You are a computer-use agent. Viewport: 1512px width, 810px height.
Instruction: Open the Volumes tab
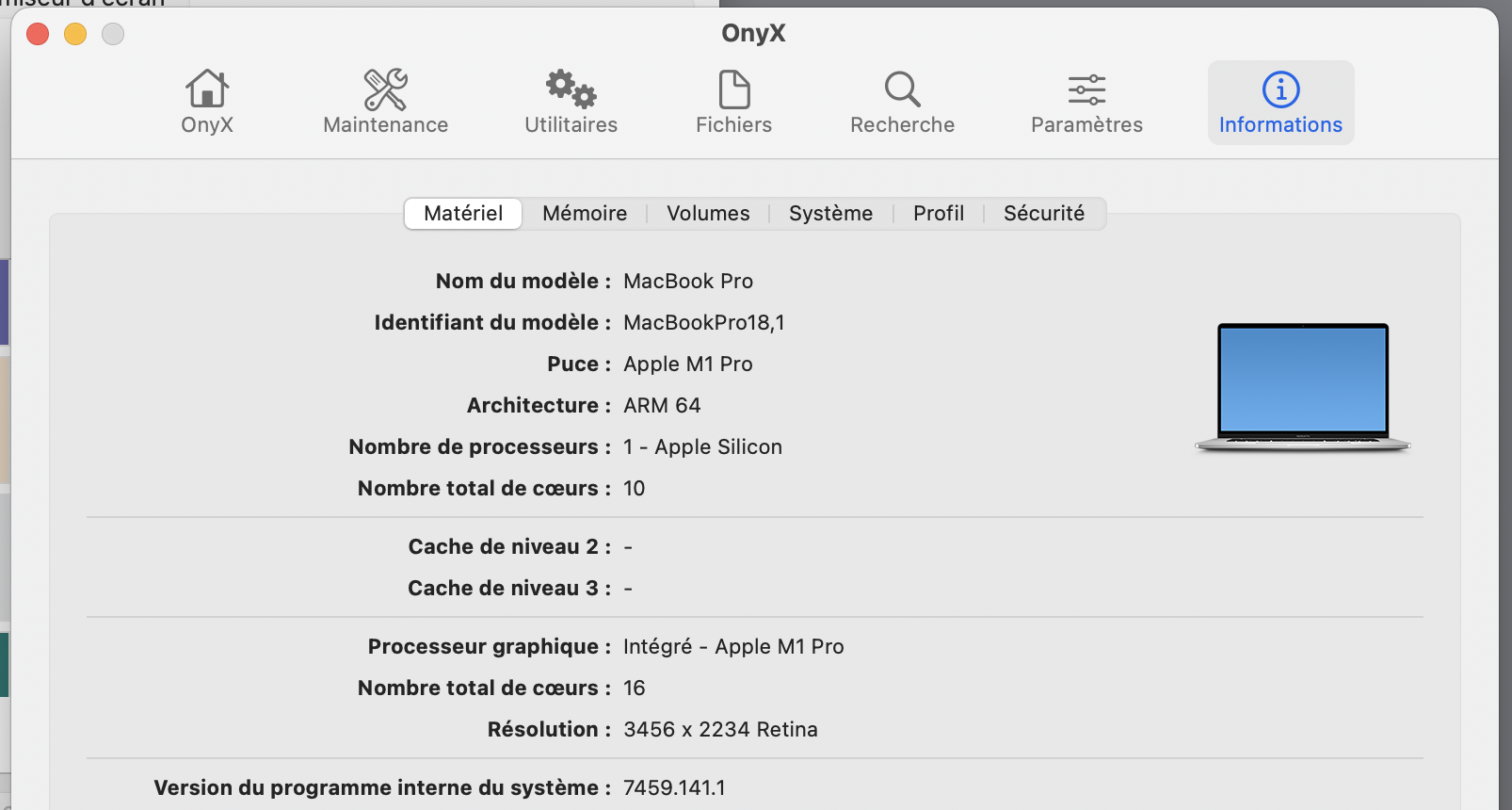coord(708,214)
